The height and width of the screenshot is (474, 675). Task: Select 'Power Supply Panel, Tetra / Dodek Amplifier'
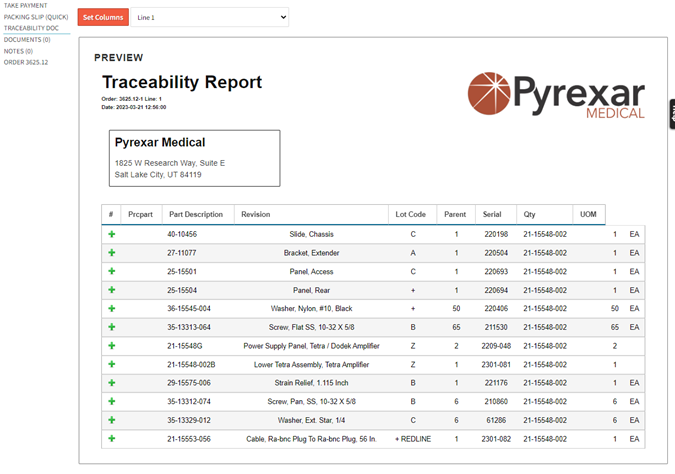[x=311, y=346]
